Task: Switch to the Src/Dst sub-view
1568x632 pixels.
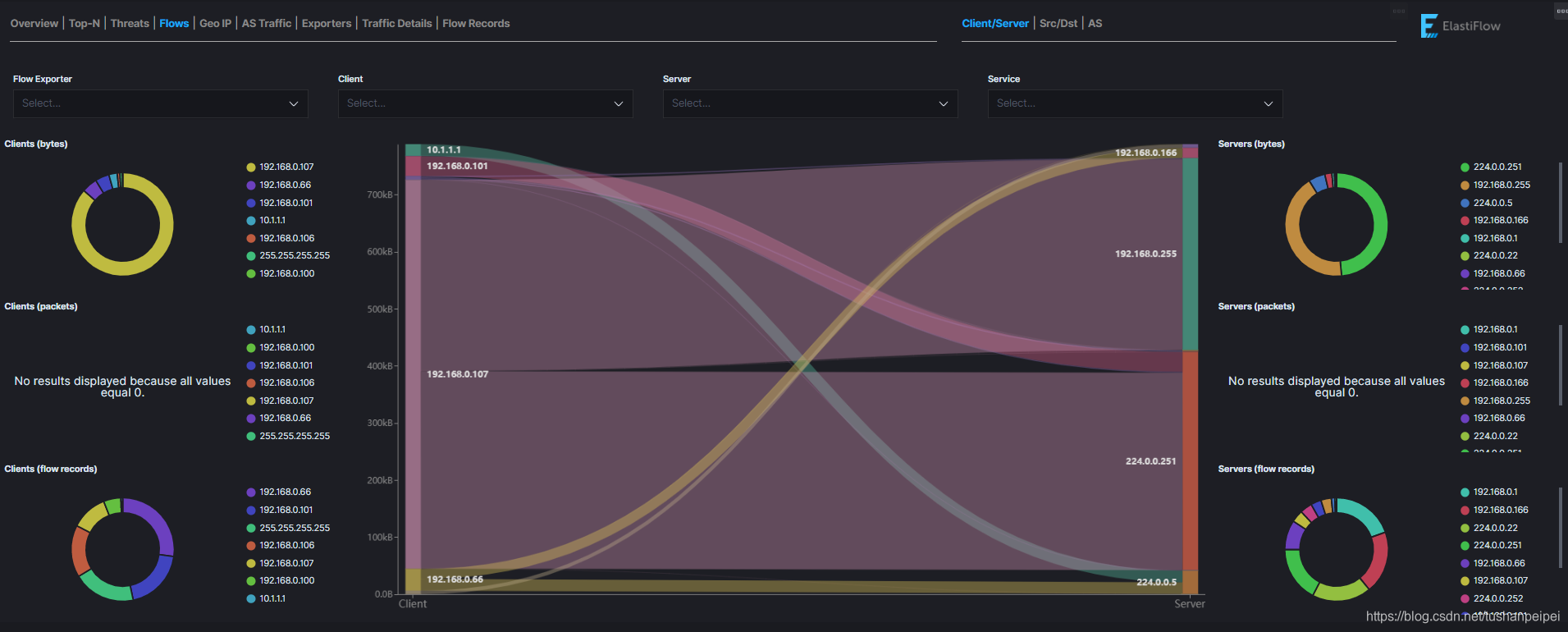Action: (x=1058, y=24)
